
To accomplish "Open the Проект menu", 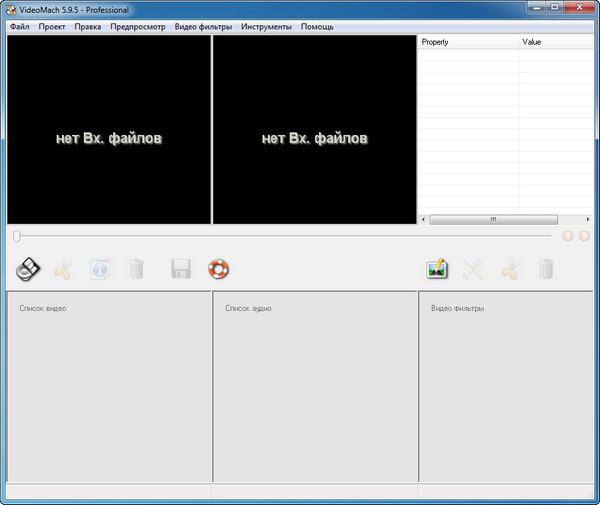I will tap(52, 27).
